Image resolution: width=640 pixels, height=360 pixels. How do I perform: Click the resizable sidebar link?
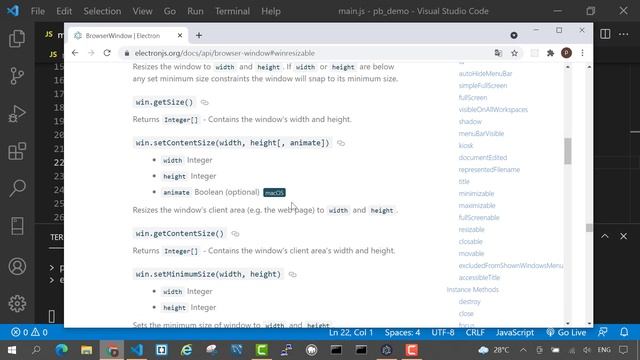pyautogui.click(x=471, y=230)
